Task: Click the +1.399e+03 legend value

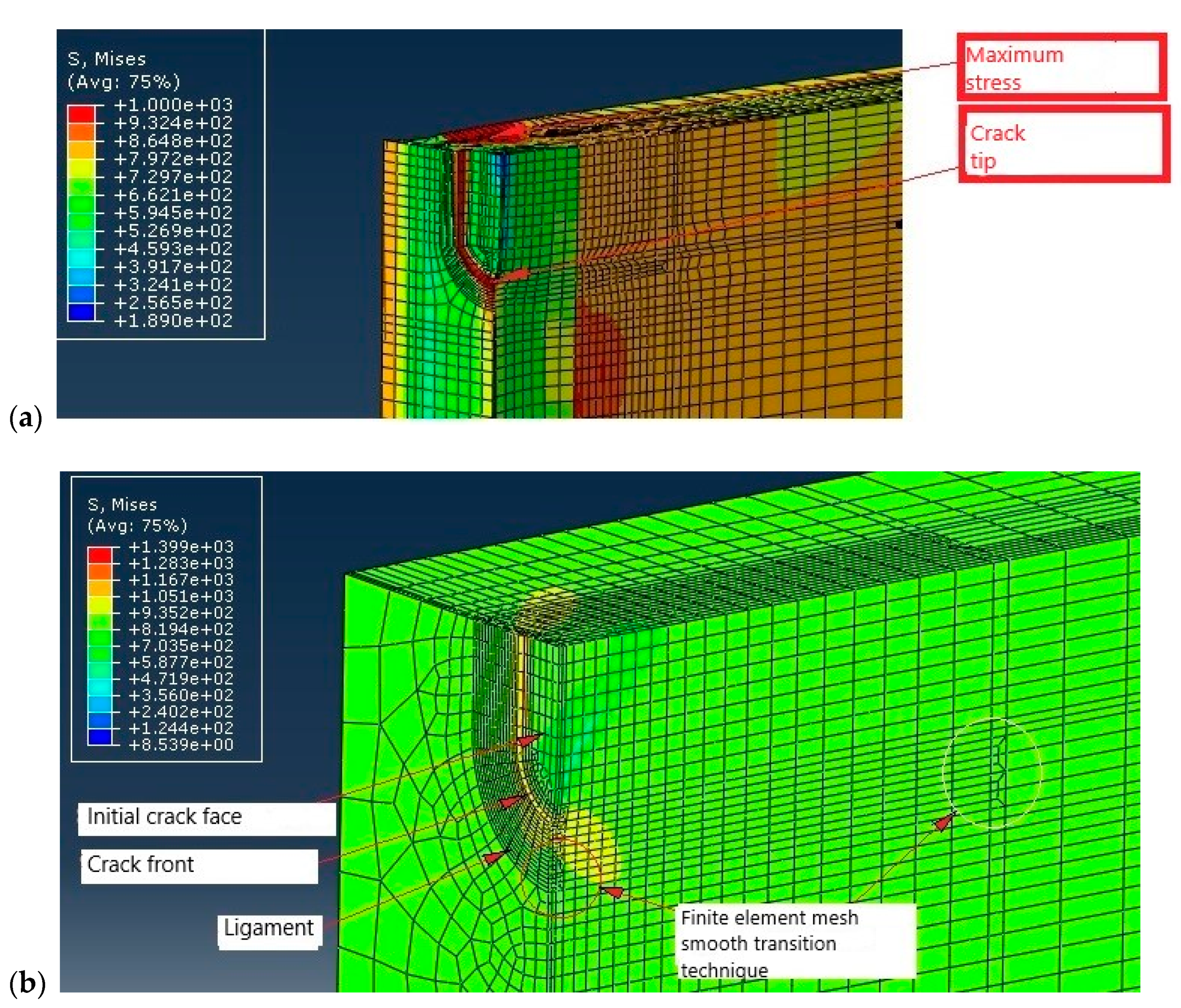Action: (x=181, y=547)
